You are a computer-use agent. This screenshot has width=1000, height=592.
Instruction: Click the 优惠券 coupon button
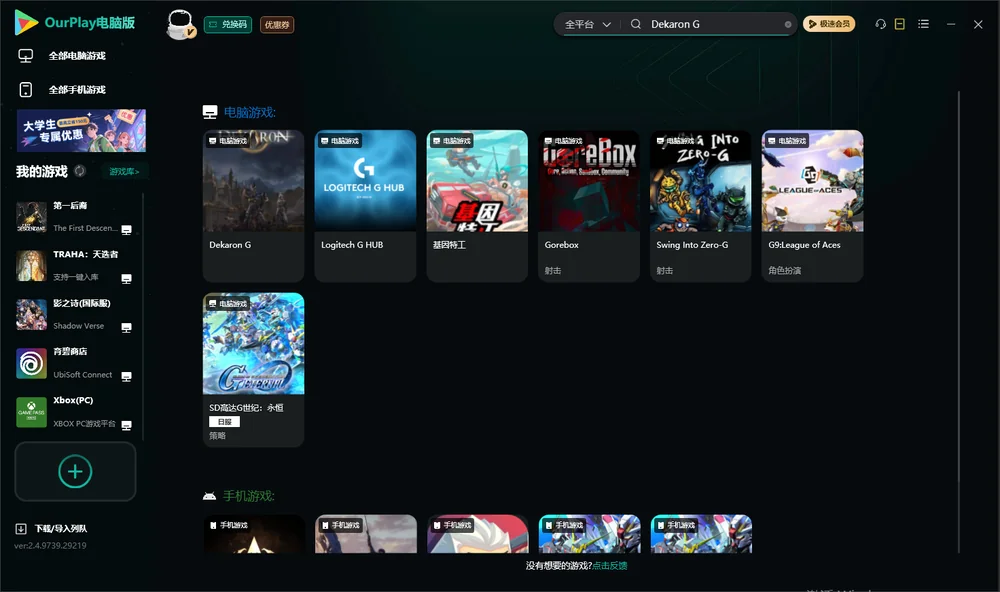(x=277, y=24)
